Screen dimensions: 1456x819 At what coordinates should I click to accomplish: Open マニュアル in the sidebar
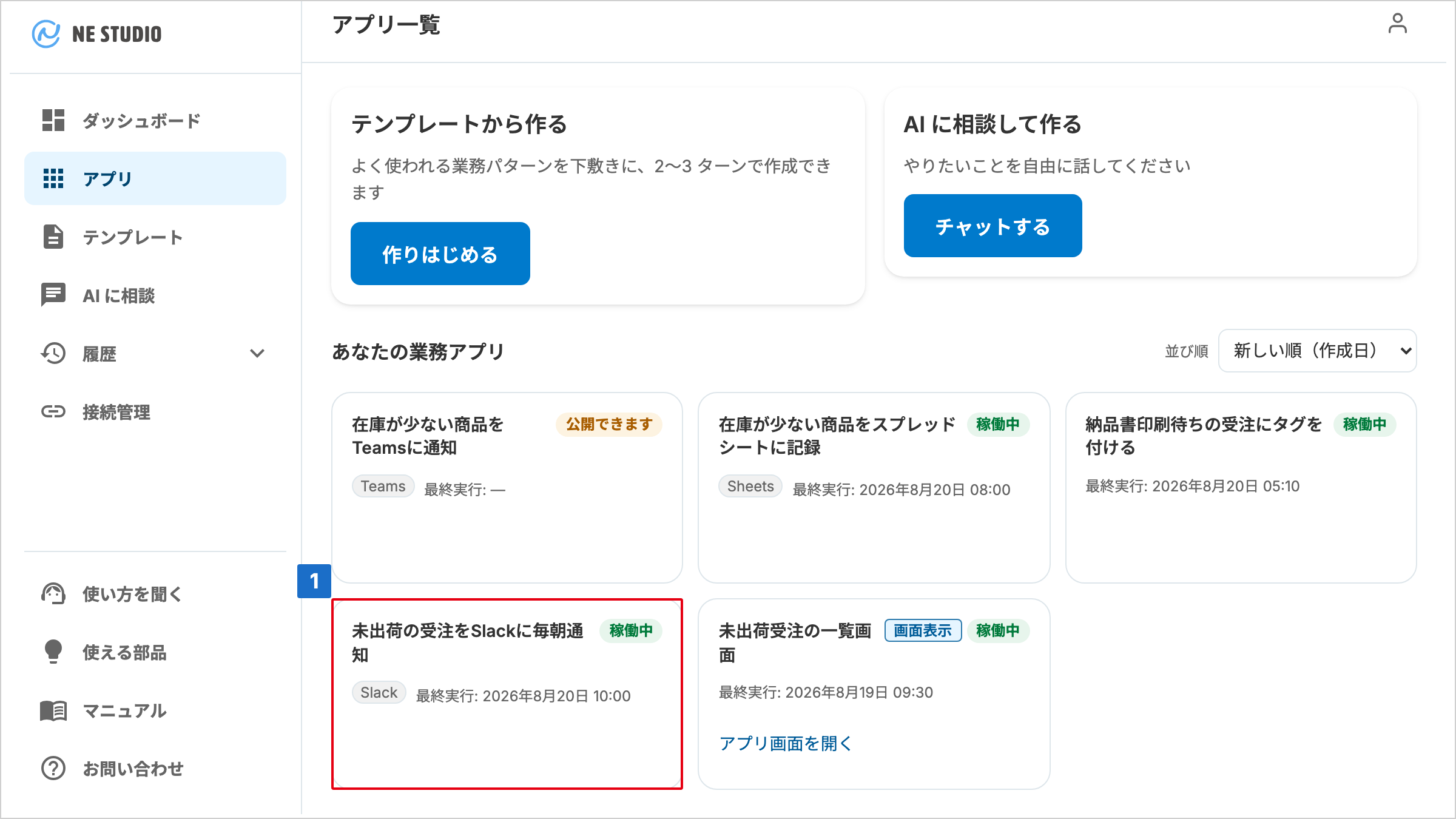[155, 710]
